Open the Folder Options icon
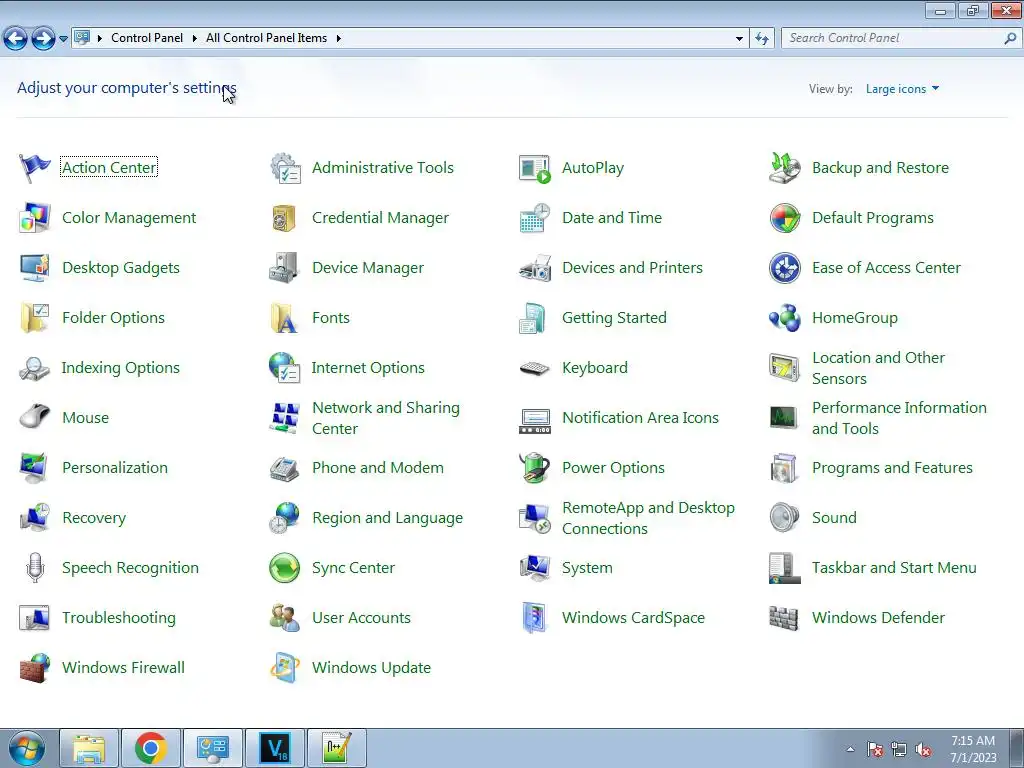The height and width of the screenshot is (768, 1024). [x=35, y=318]
